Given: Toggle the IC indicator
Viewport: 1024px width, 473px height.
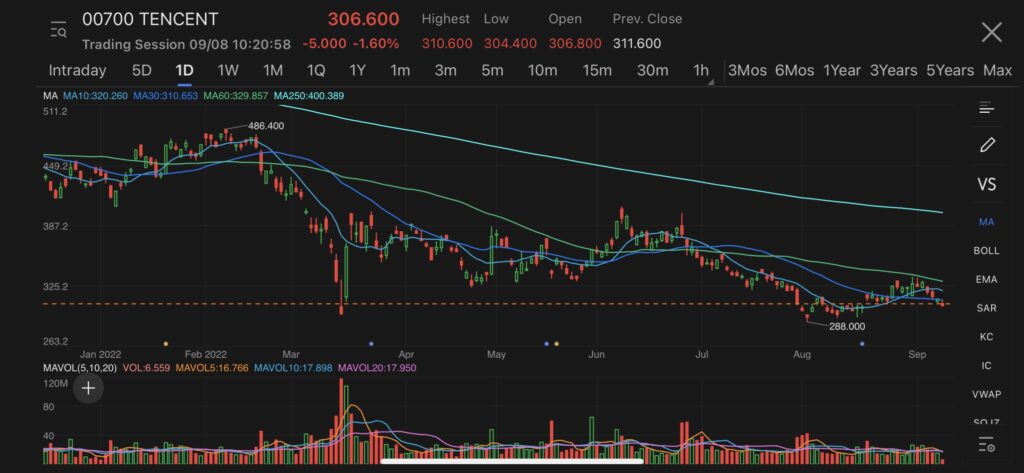Looking at the screenshot, I should click(x=986, y=366).
